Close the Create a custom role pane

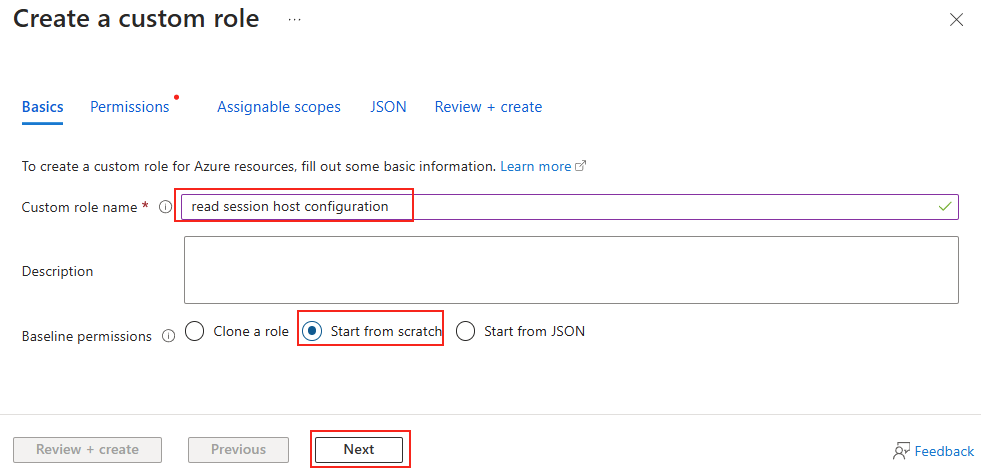click(956, 20)
